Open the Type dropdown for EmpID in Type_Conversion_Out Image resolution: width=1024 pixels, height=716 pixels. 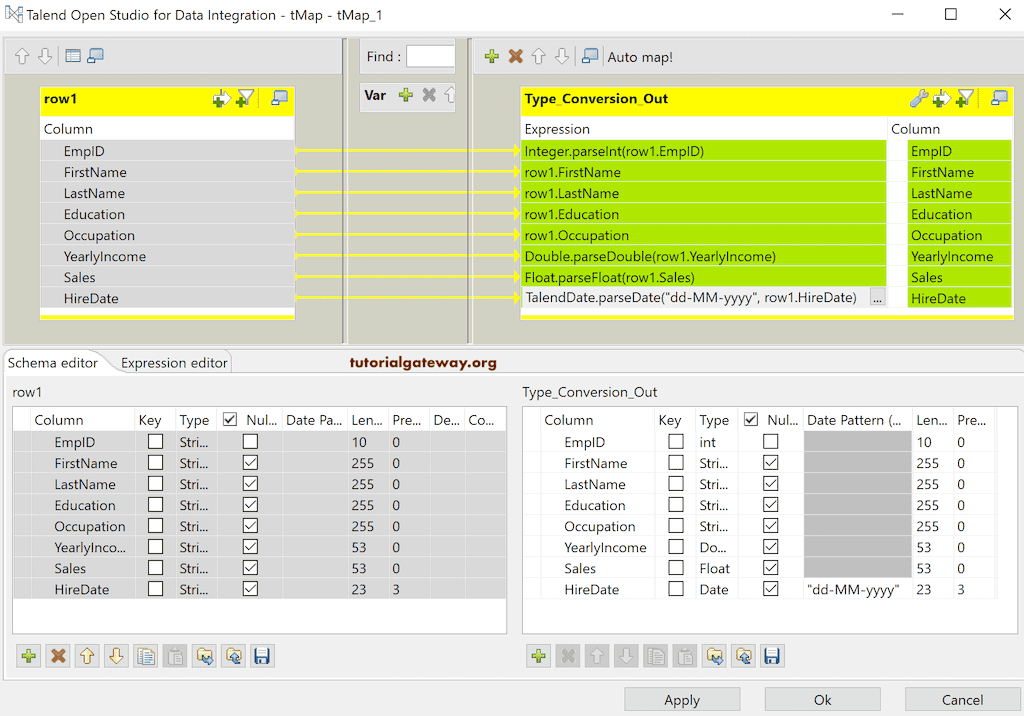click(x=714, y=441)
